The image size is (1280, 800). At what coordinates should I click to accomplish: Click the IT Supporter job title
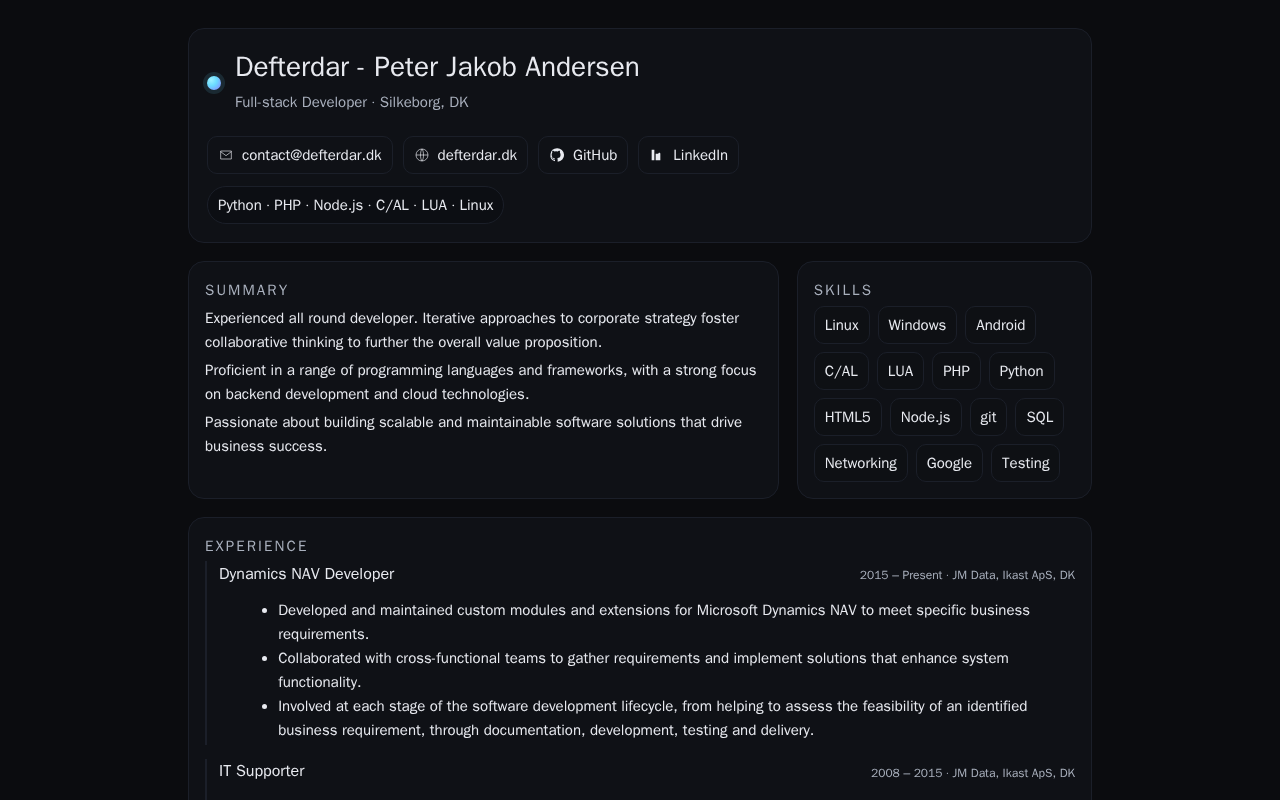tap(262, 771)
